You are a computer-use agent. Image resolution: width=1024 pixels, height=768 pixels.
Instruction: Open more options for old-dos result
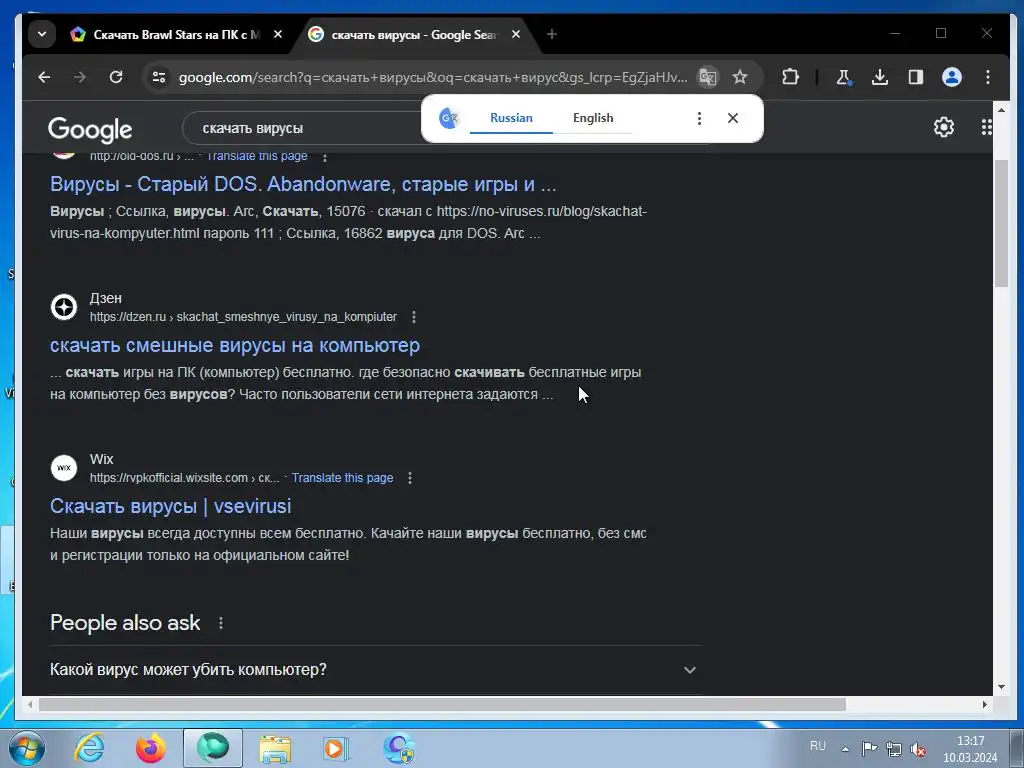click(325, 157)
